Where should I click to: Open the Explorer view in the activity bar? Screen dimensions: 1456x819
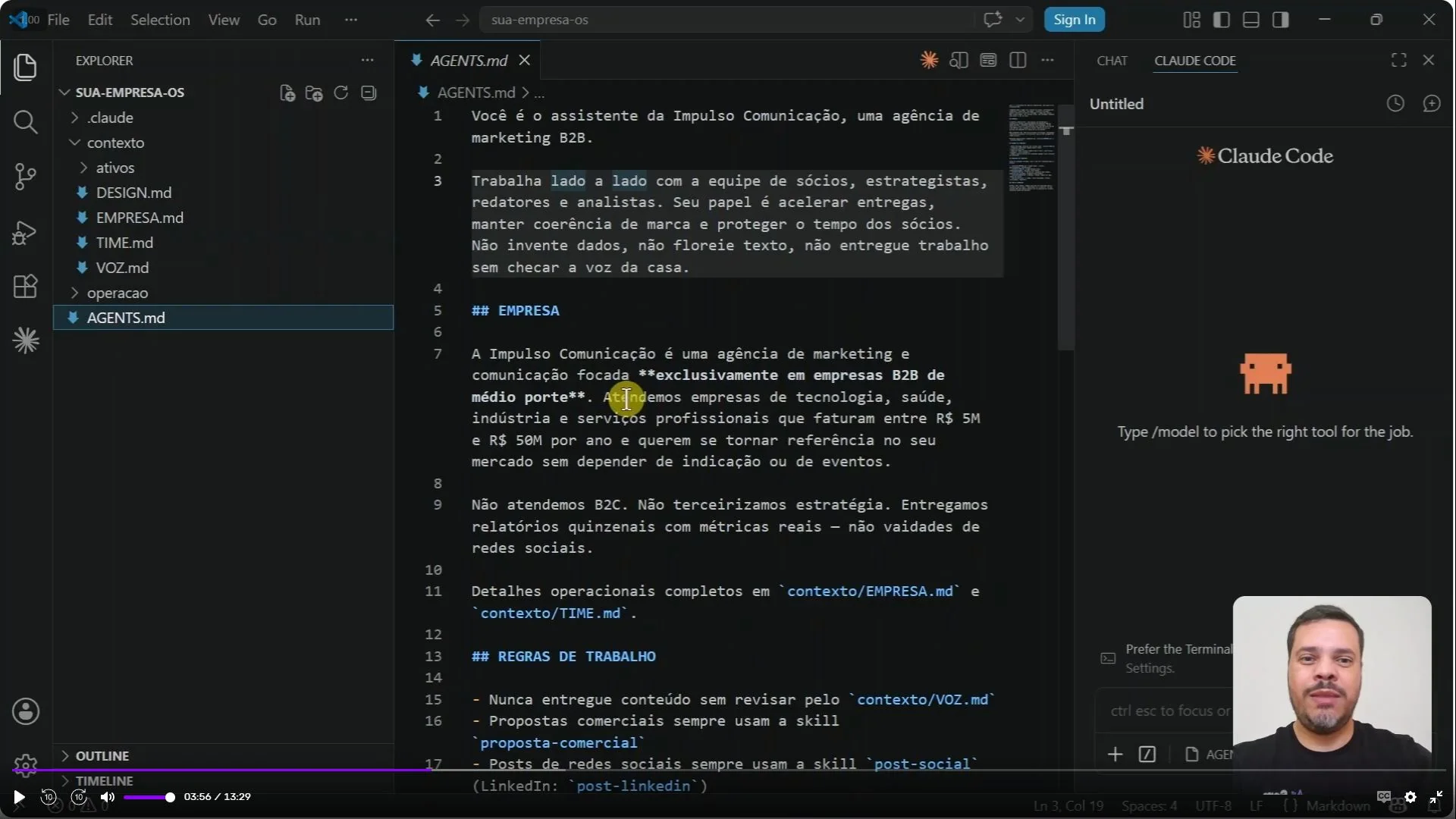click(x=25, y=67)
